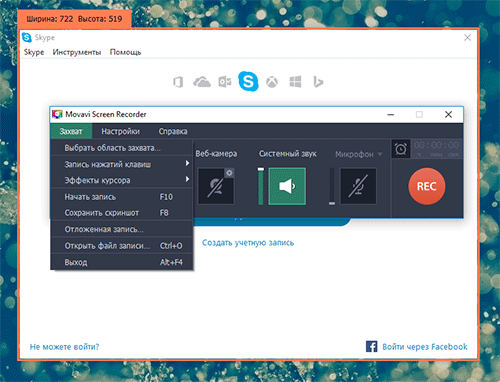
Task: Select Выбрать область захвата menu item
Action: click(122, 148)
